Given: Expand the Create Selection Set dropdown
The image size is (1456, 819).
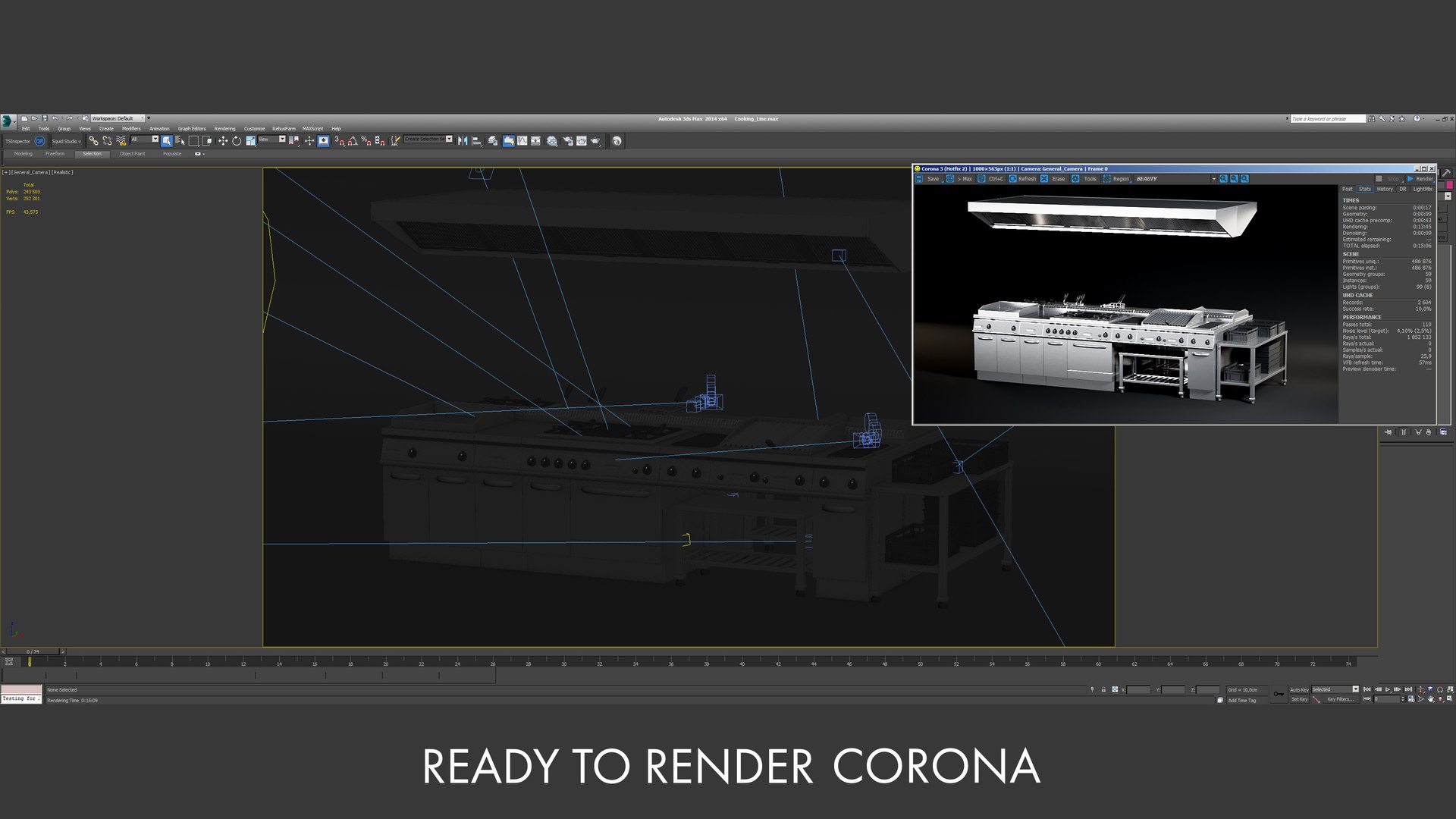Looking at the screenshot, I should [x=428, y=140].
